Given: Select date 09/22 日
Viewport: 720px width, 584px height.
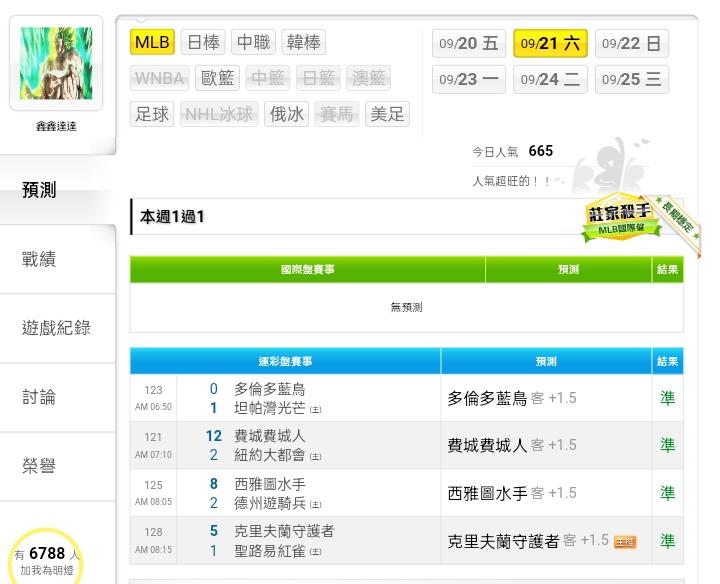Looking at the screenshot, I should (x=632, y=44).
